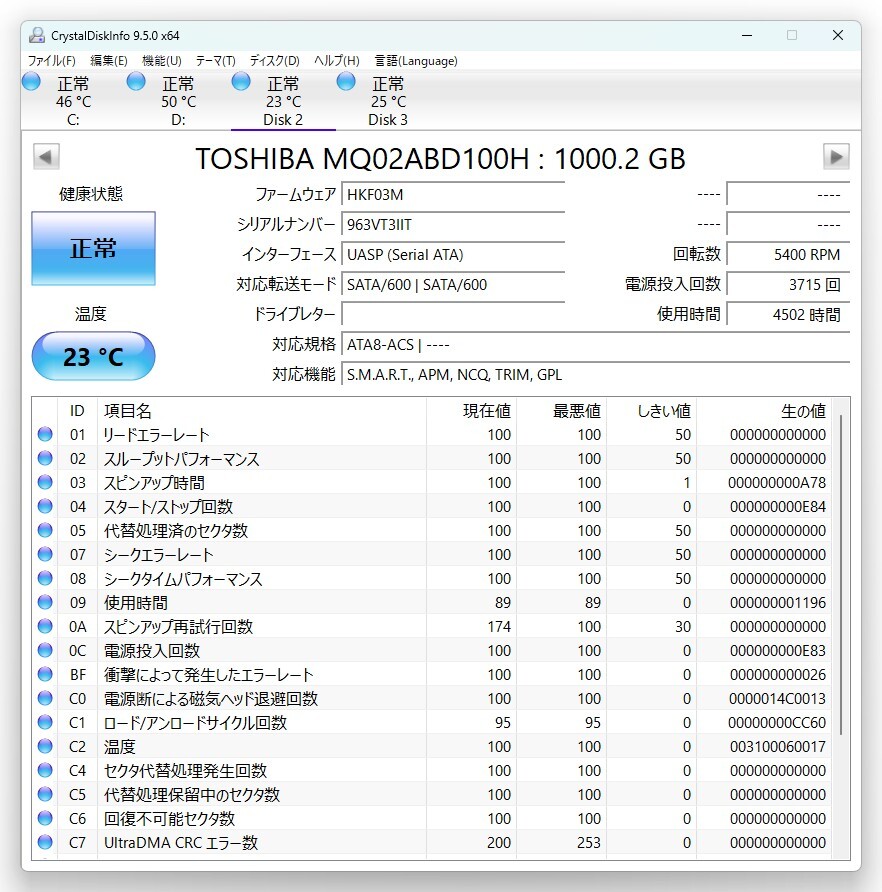Screen dimensions: 882x892
Task: Click the status orb for ID 02
Action: [x=45, y=459]
